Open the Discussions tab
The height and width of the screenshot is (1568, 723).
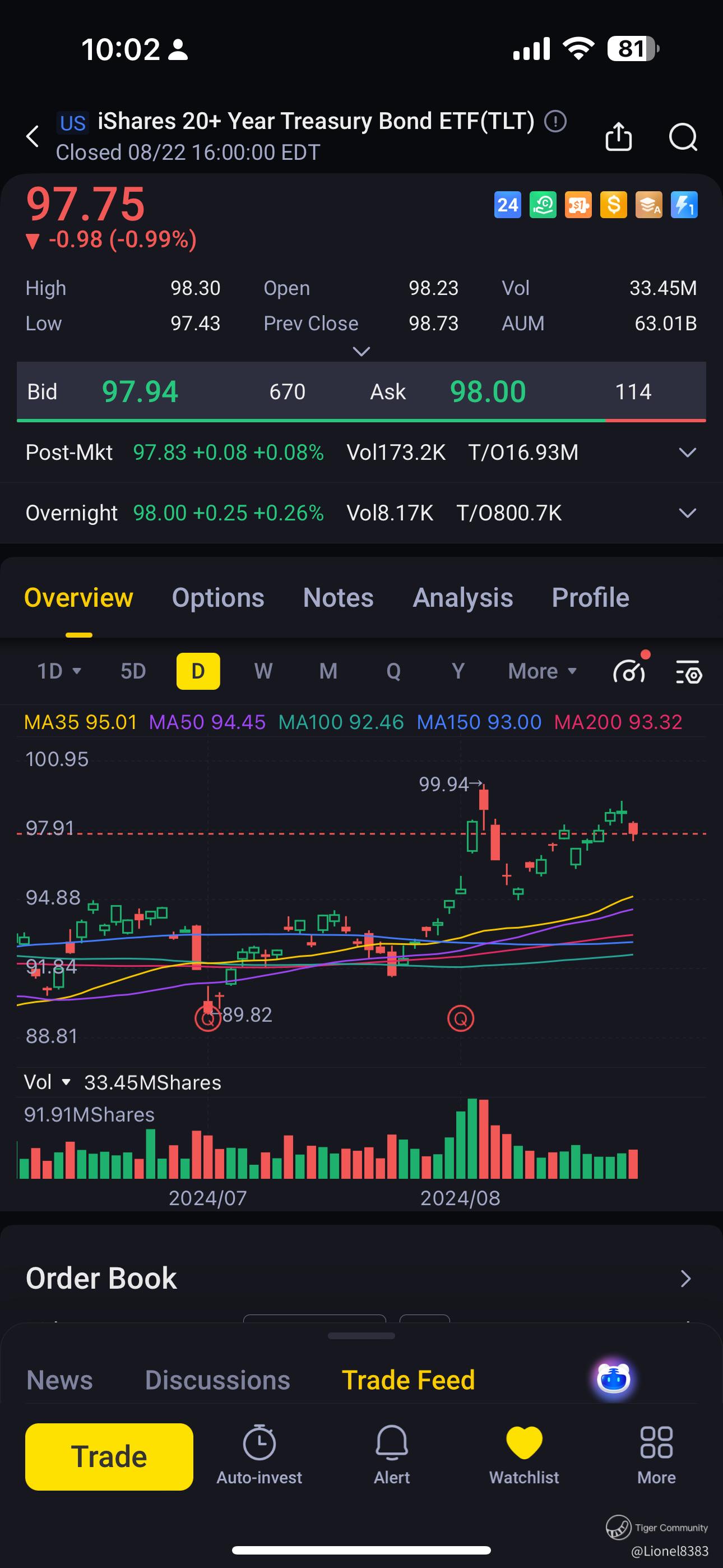pos(217,1380)
